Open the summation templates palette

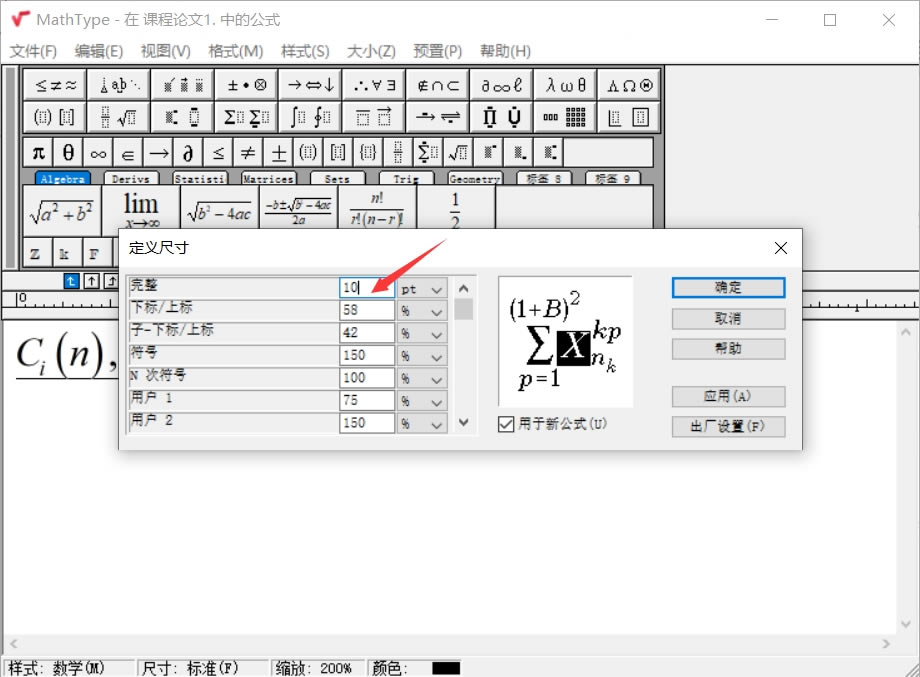[x=246, y=117]
